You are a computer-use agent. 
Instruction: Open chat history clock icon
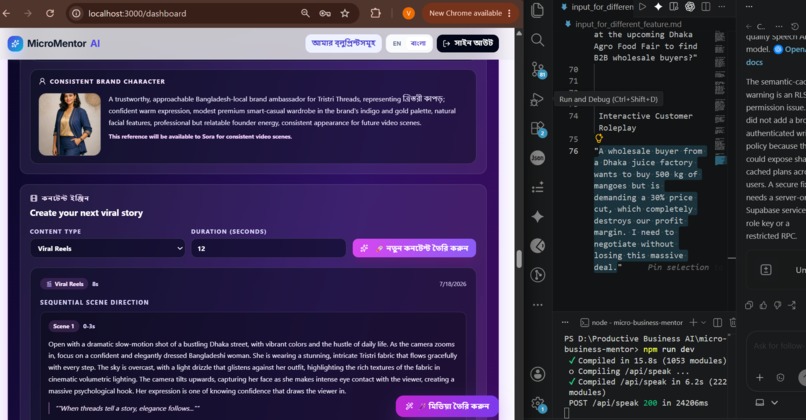795,26
